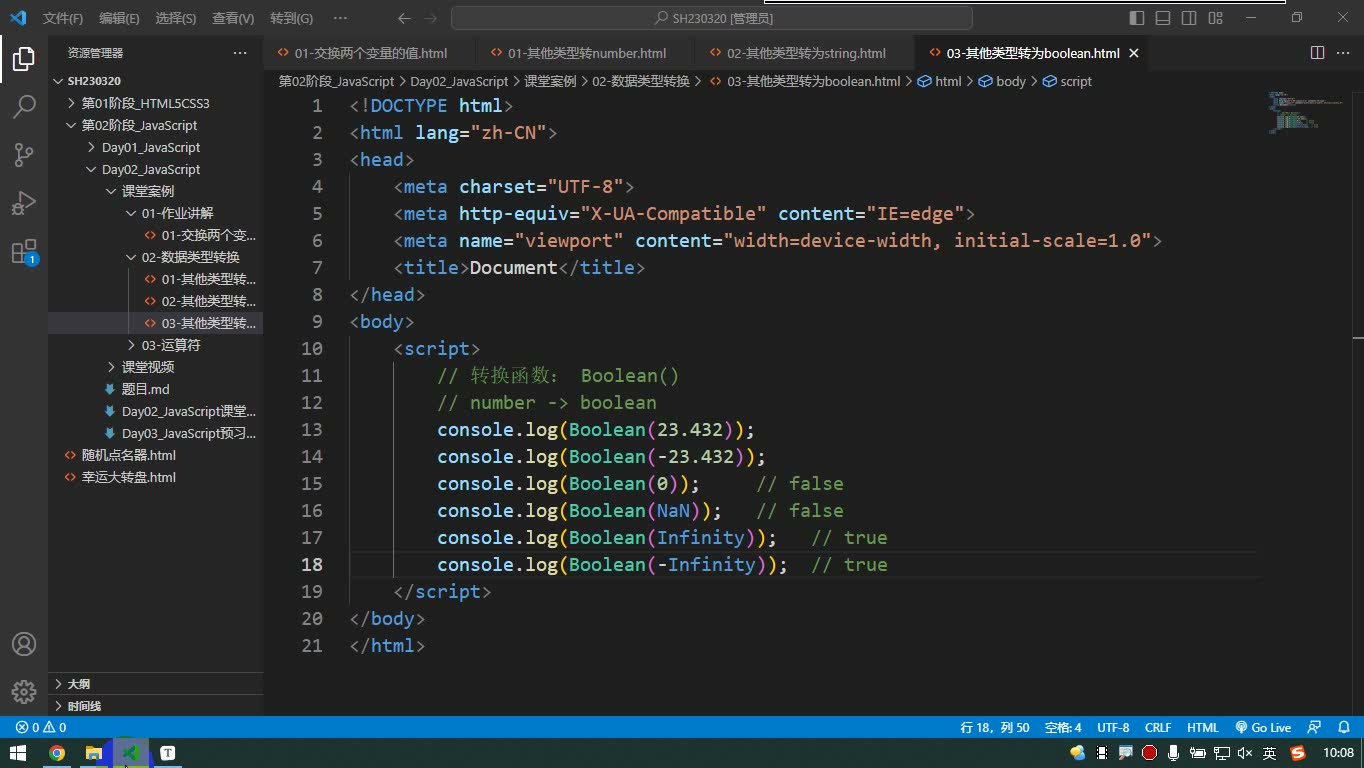Change the HTML language mode
1364x768 pixels.
coord(1203,728)
